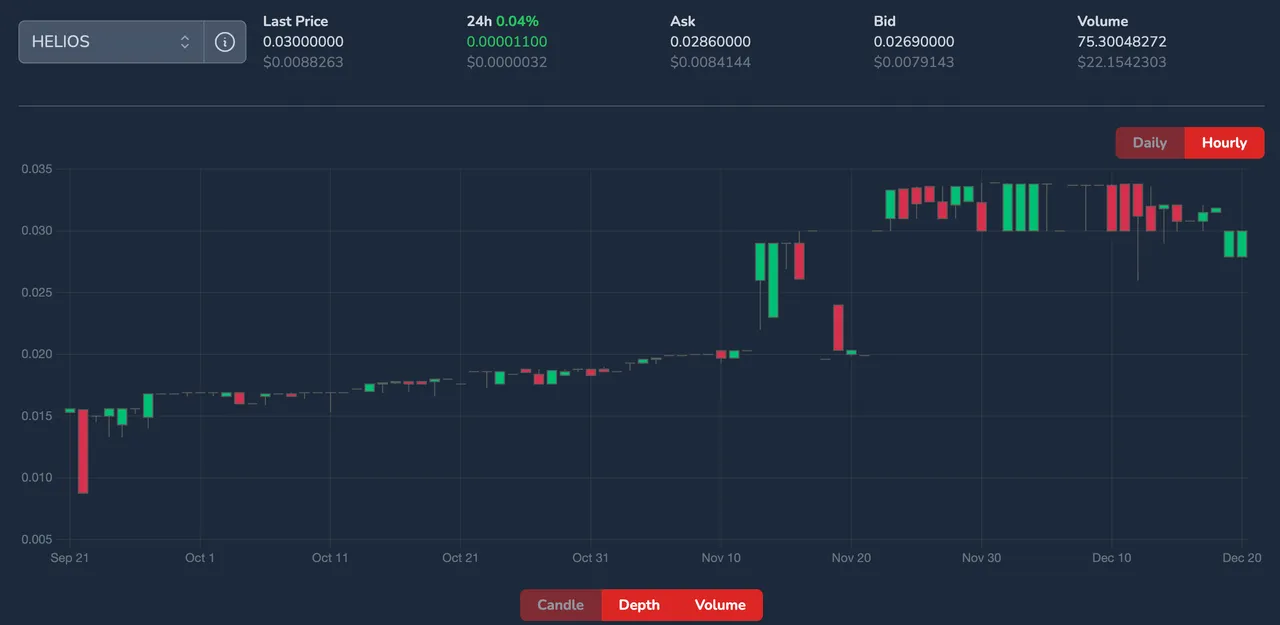The width and height of the screenshot is (1280, 625).
Task: Click the 0.030 price axis label
Action: tap(36, 231)
